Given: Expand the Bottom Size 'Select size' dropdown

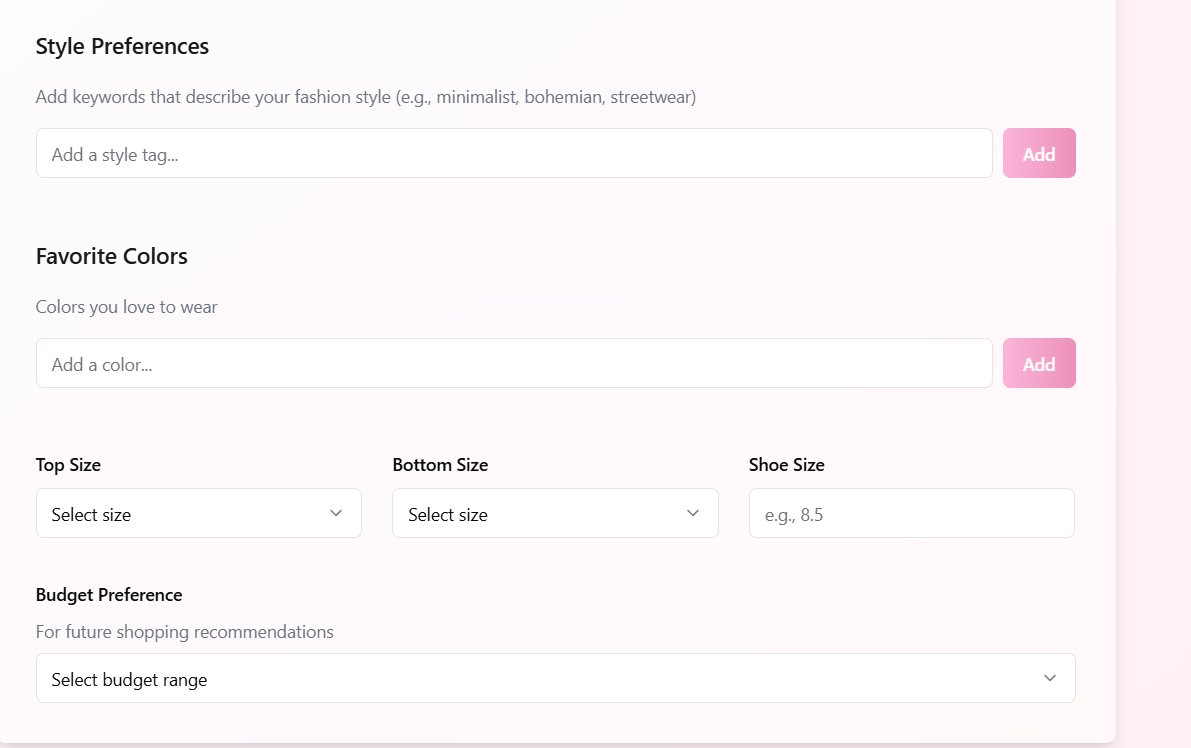Looking at the screenshot, I should click(554, 514).
